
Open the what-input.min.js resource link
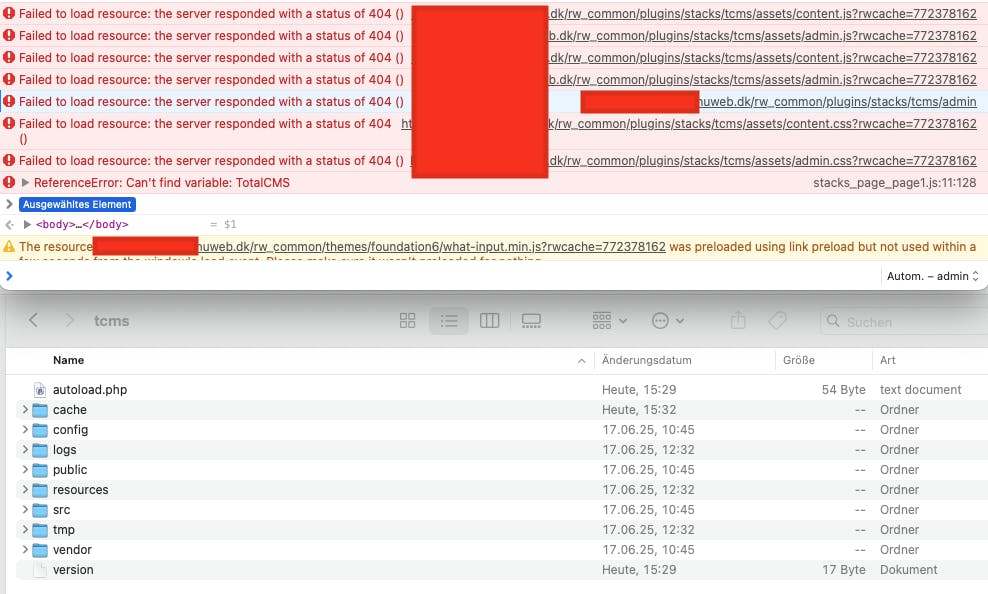pyautogui.click(x=432, y=247)
